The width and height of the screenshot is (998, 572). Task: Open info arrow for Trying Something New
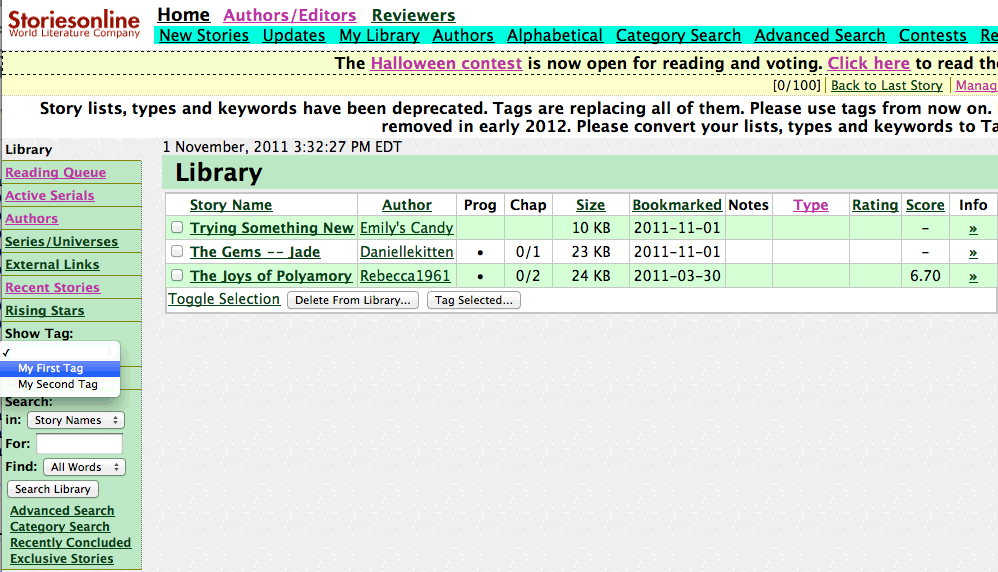coord(973,228)
